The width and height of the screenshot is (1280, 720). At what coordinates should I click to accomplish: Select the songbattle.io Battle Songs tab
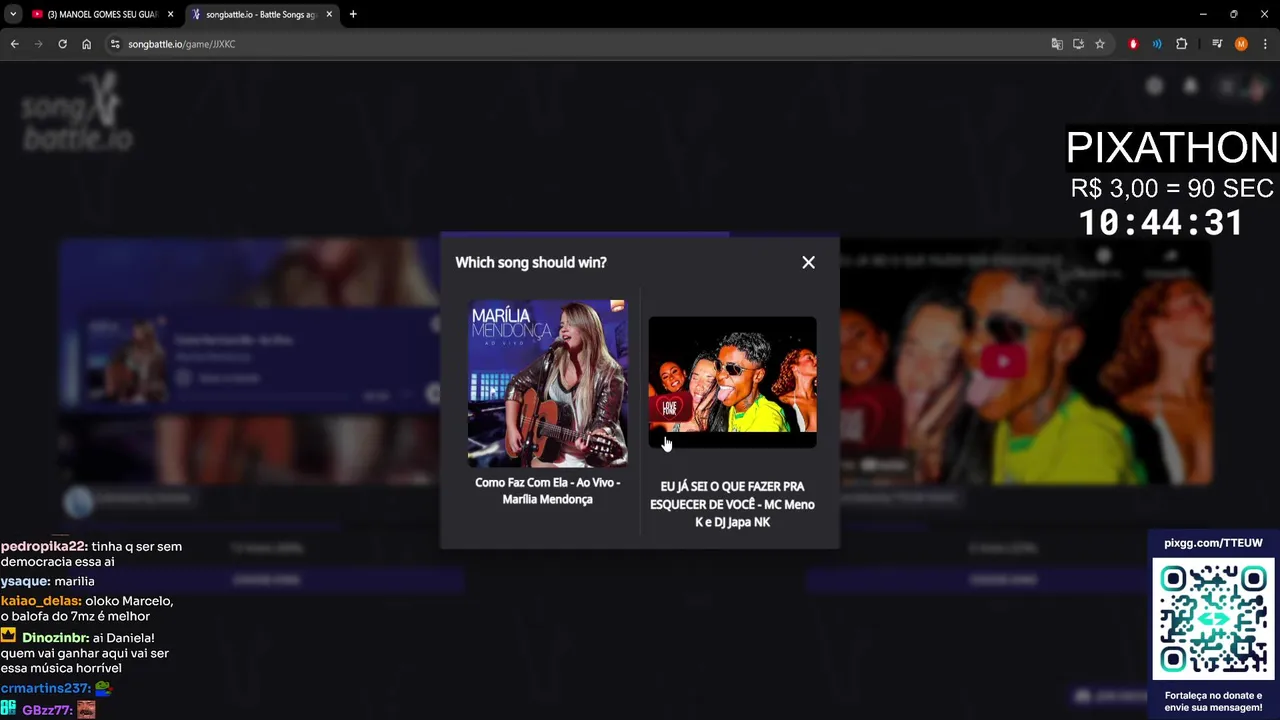260,14
